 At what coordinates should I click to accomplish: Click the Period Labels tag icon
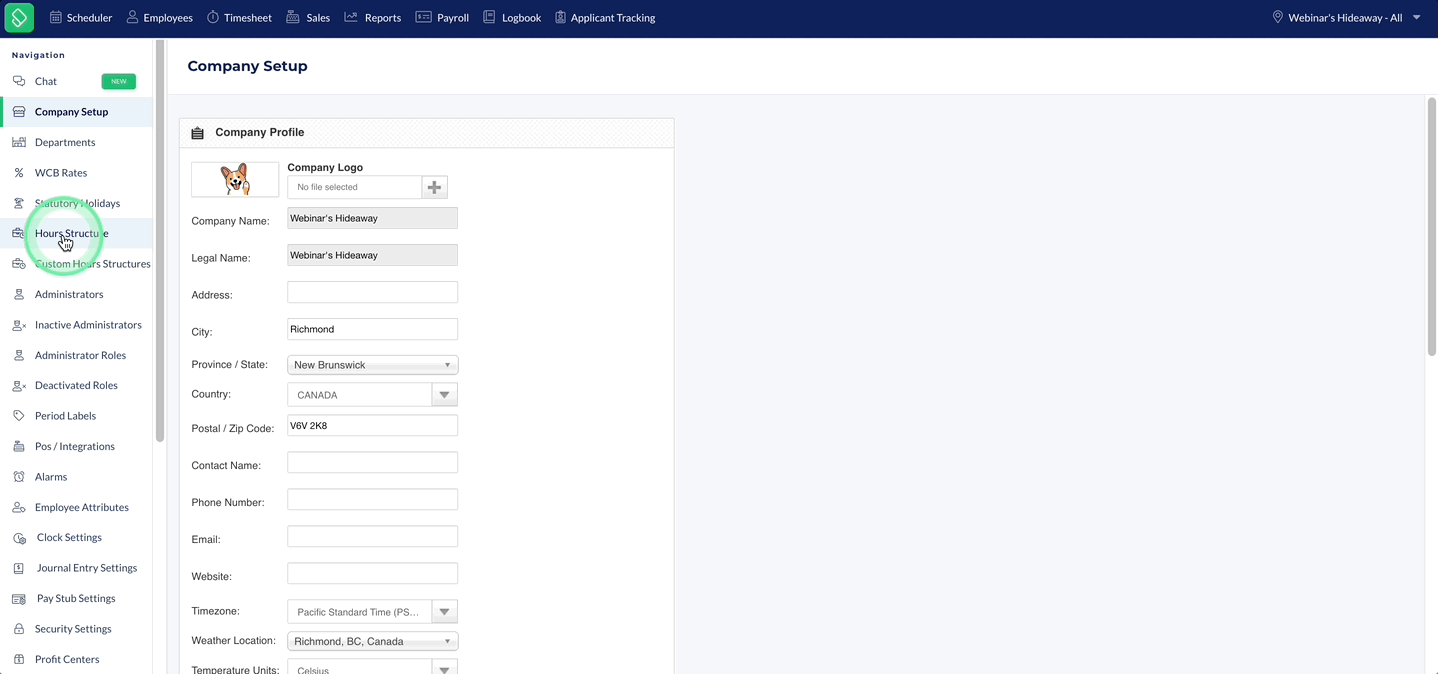tap(19, 416)
